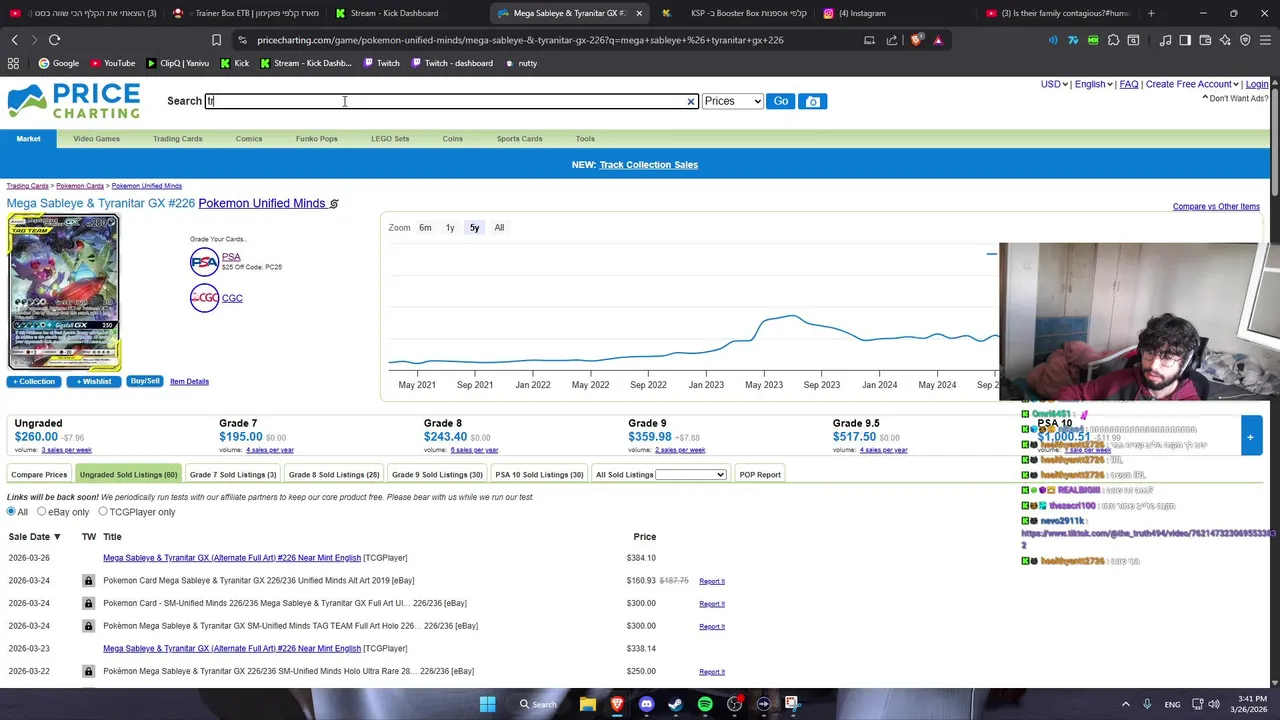Open the Prices search type dropdown
The image size is (1280, 720).
(x=732, y=101)
